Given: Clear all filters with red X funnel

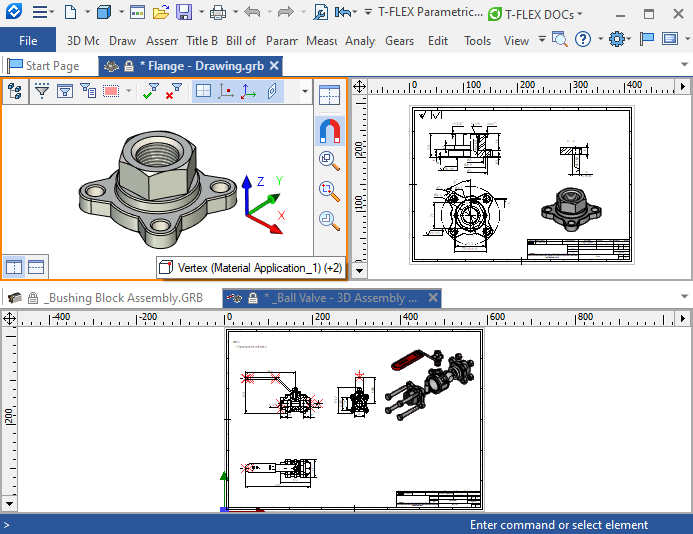Looking at the screenshot, I should click(174, 91).
